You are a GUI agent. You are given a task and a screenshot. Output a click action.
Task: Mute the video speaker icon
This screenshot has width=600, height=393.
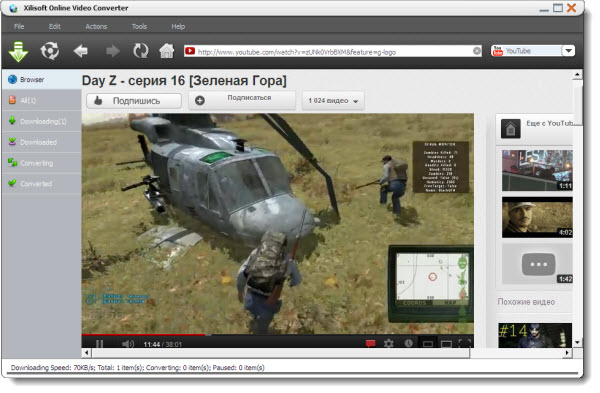(128, 344)
